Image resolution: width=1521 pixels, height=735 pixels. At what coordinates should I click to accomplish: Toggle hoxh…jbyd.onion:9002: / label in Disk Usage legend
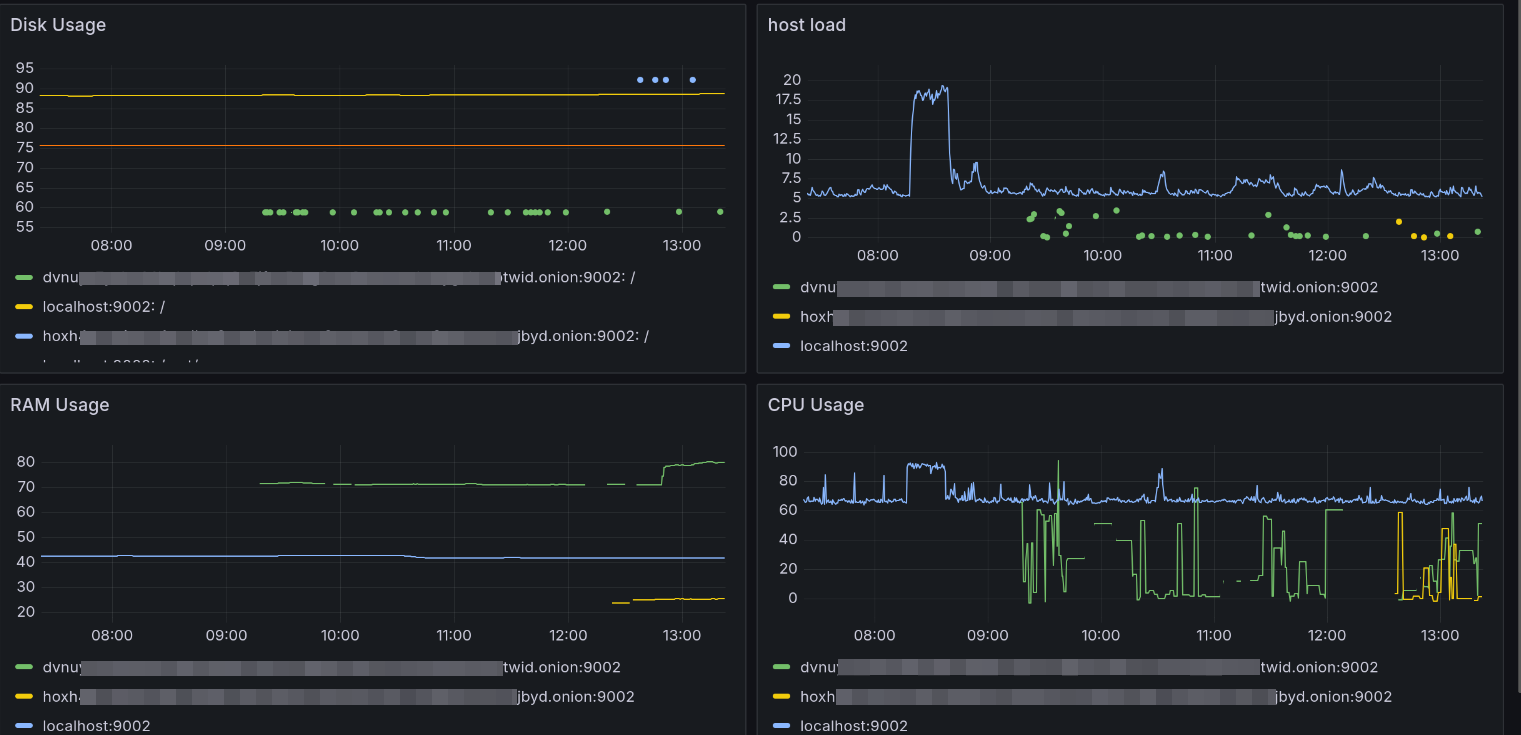[x=345, y=336]
